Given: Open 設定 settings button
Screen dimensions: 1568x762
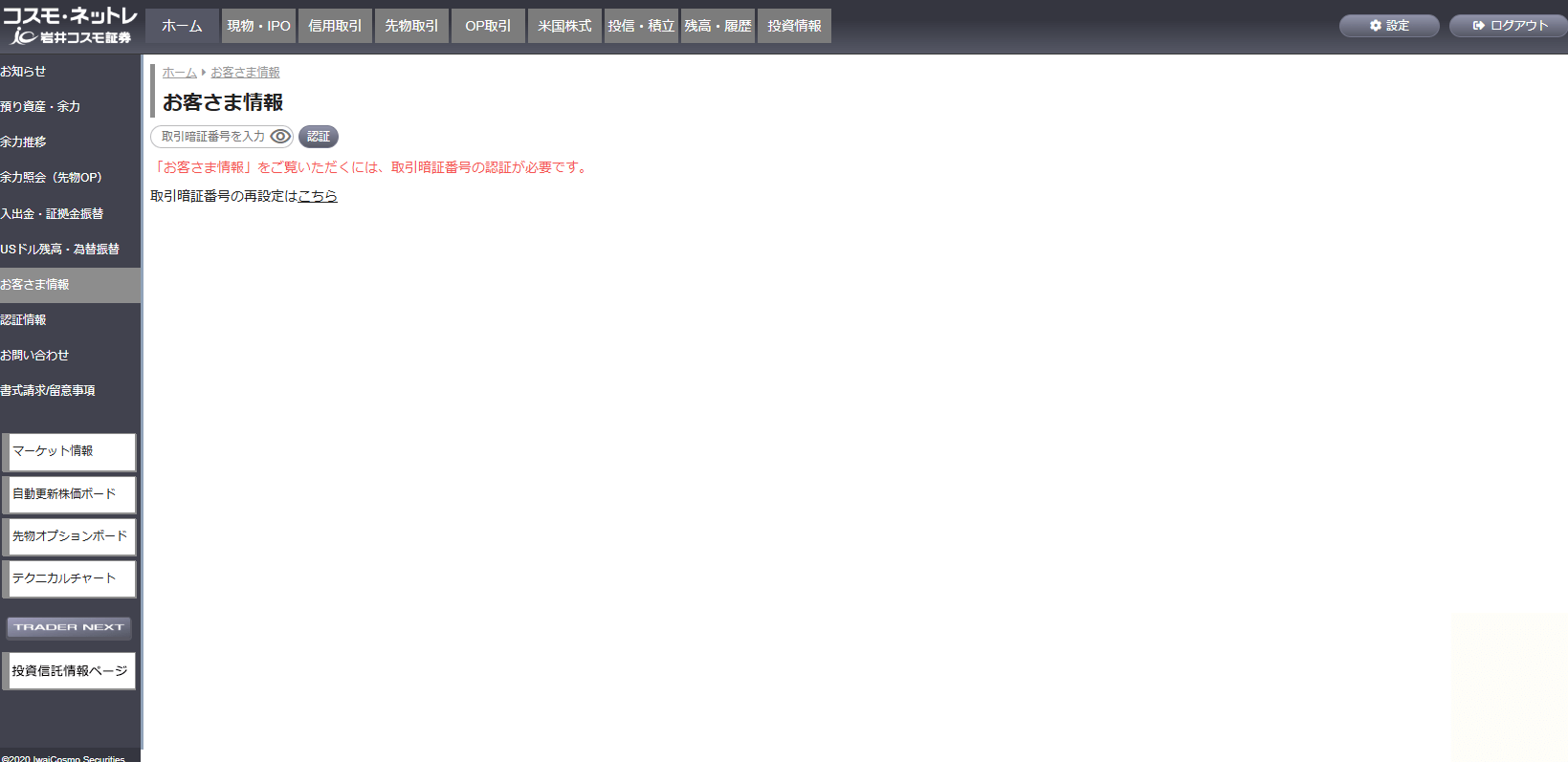Looking at the screenshot, I should (1389, 26).
